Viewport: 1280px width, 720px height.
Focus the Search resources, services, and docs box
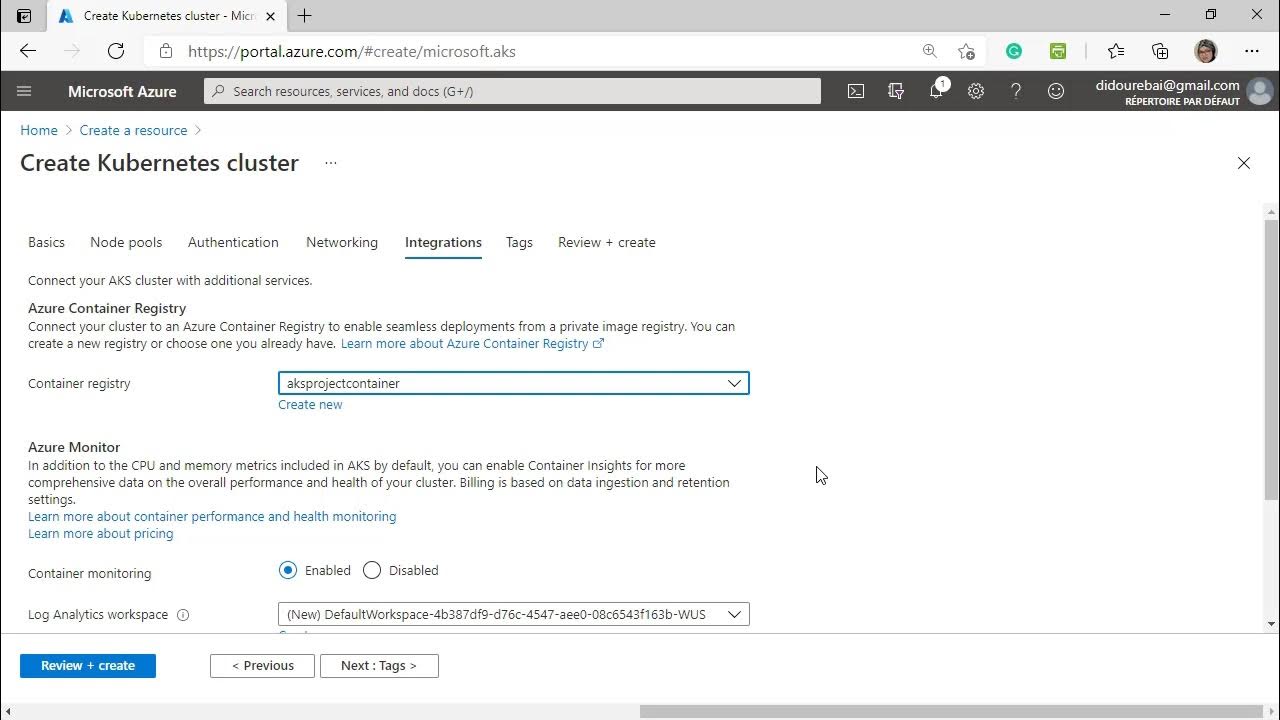pos(512,91)
